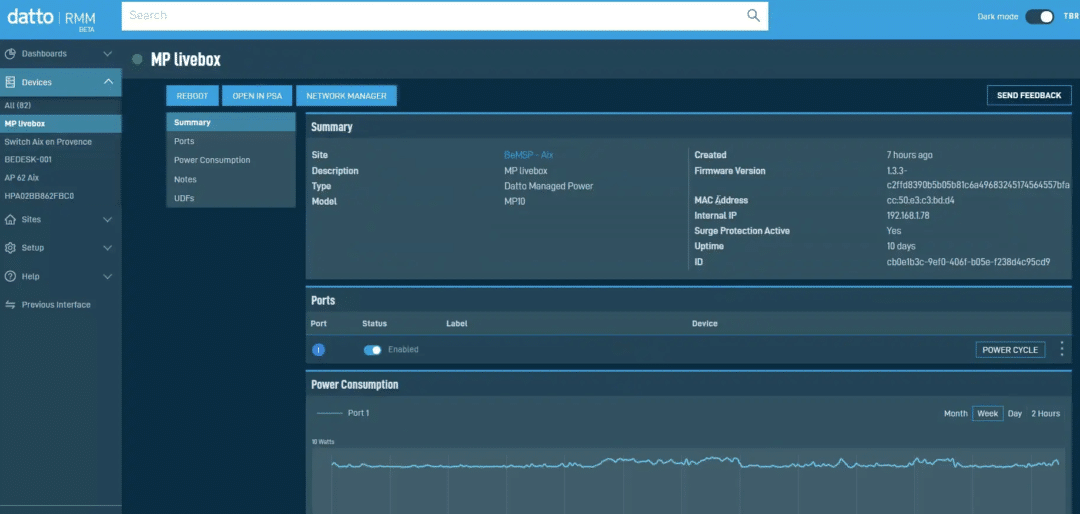Click the OPEN IN PSA button
Screen dimensions: 1080x514
click(x=257, y=96)
